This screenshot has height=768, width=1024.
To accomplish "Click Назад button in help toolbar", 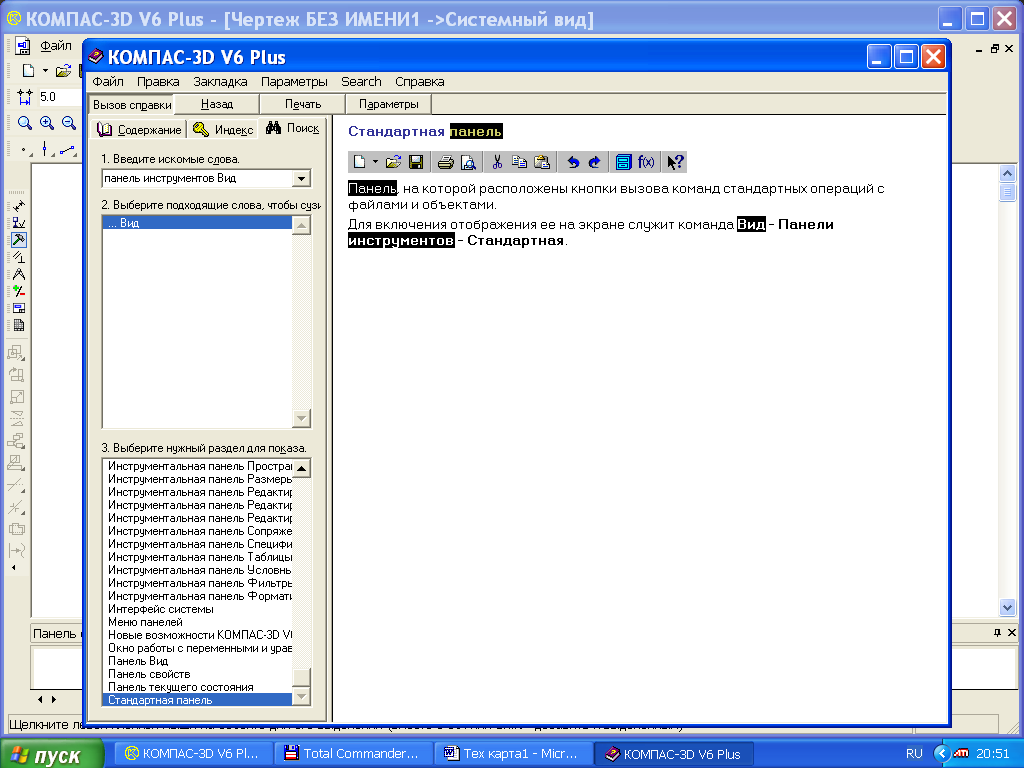I will pyautogui.click(x=217, y=104).
